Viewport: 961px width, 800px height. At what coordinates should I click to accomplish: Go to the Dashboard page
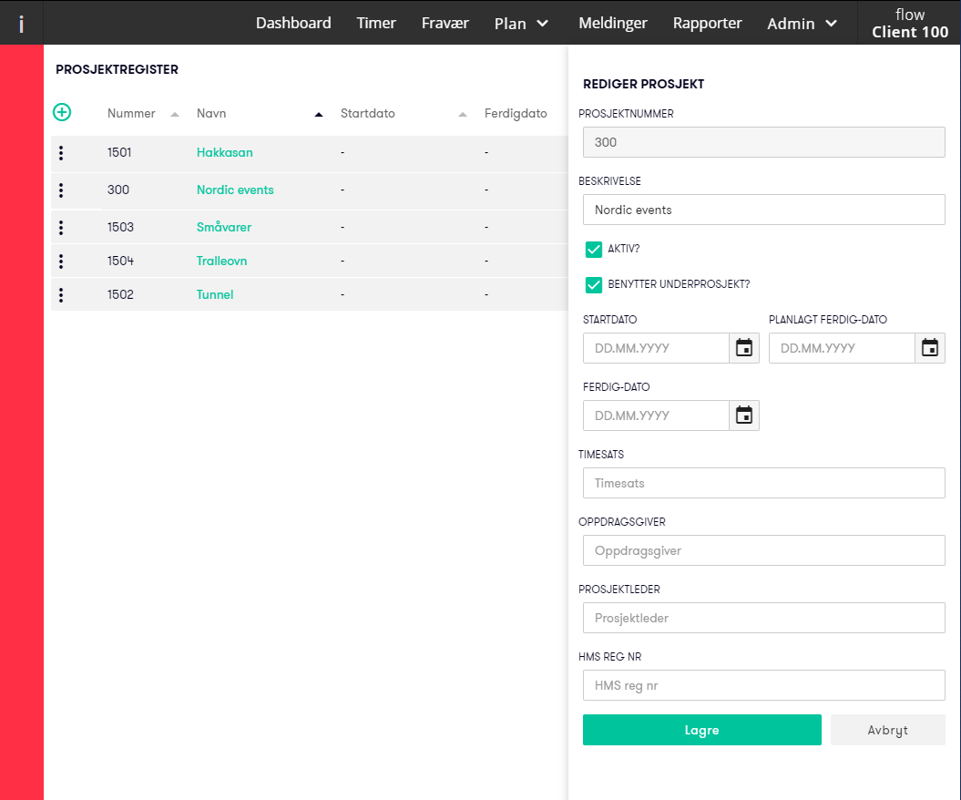point(293,23)
